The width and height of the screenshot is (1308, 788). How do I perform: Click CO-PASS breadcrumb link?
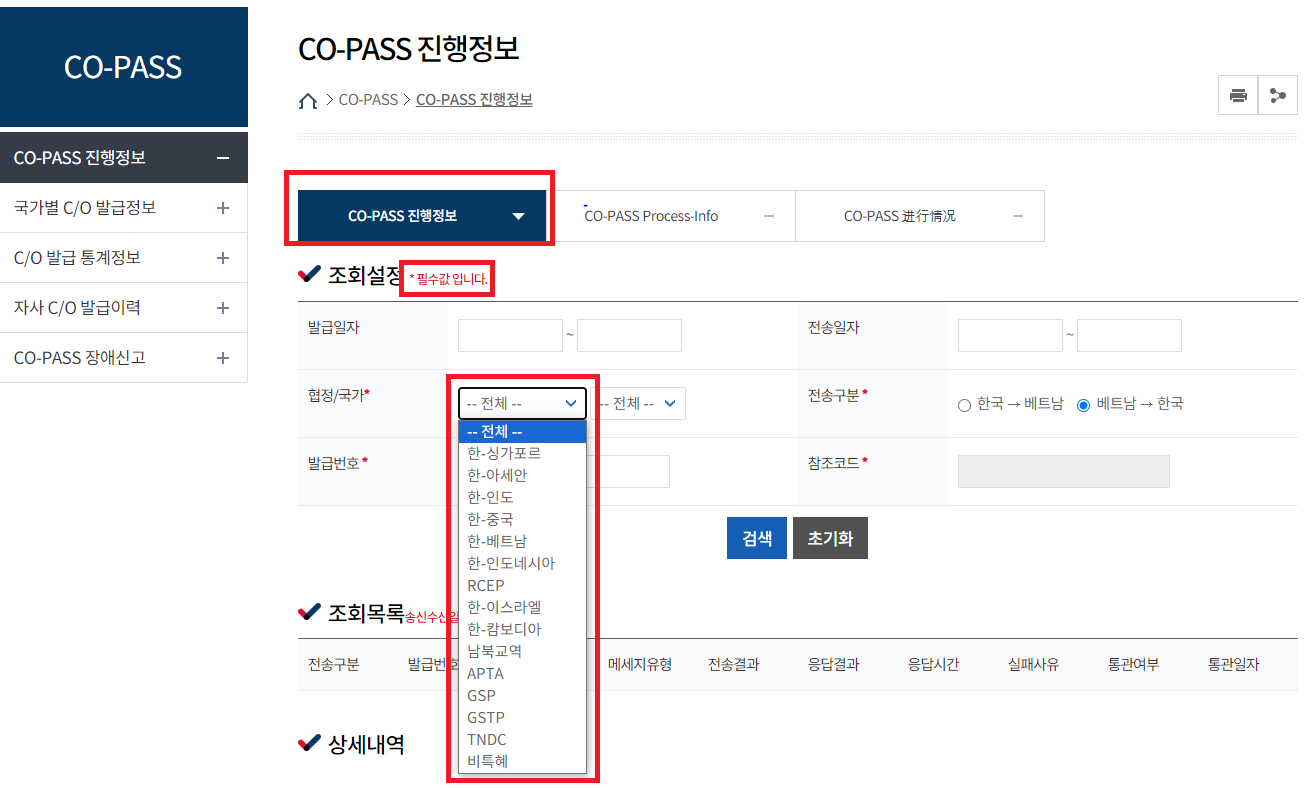coord(368,100)
